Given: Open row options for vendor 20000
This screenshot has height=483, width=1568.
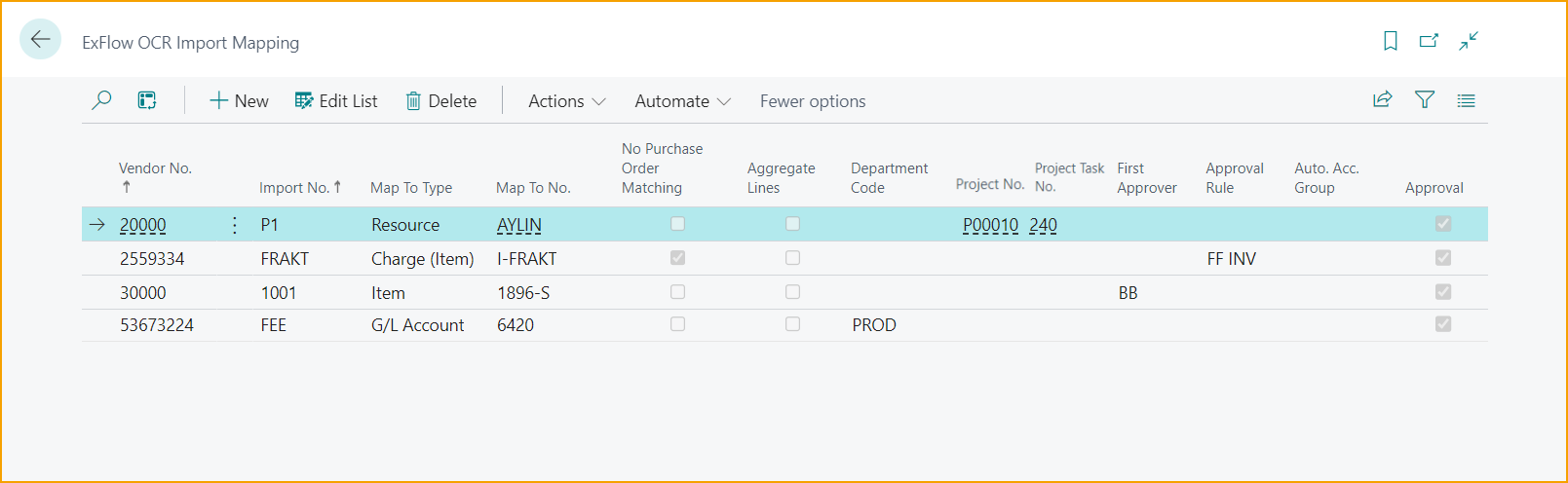Looking at the screenshot, I should [x=235, y=225].
